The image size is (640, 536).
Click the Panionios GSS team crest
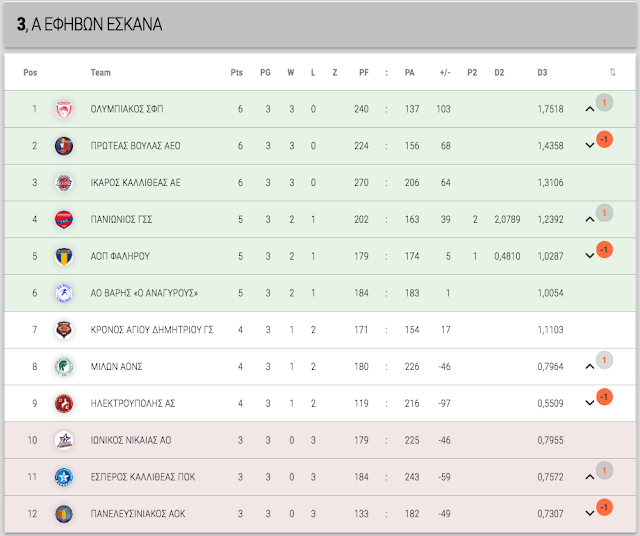point(64,220)
